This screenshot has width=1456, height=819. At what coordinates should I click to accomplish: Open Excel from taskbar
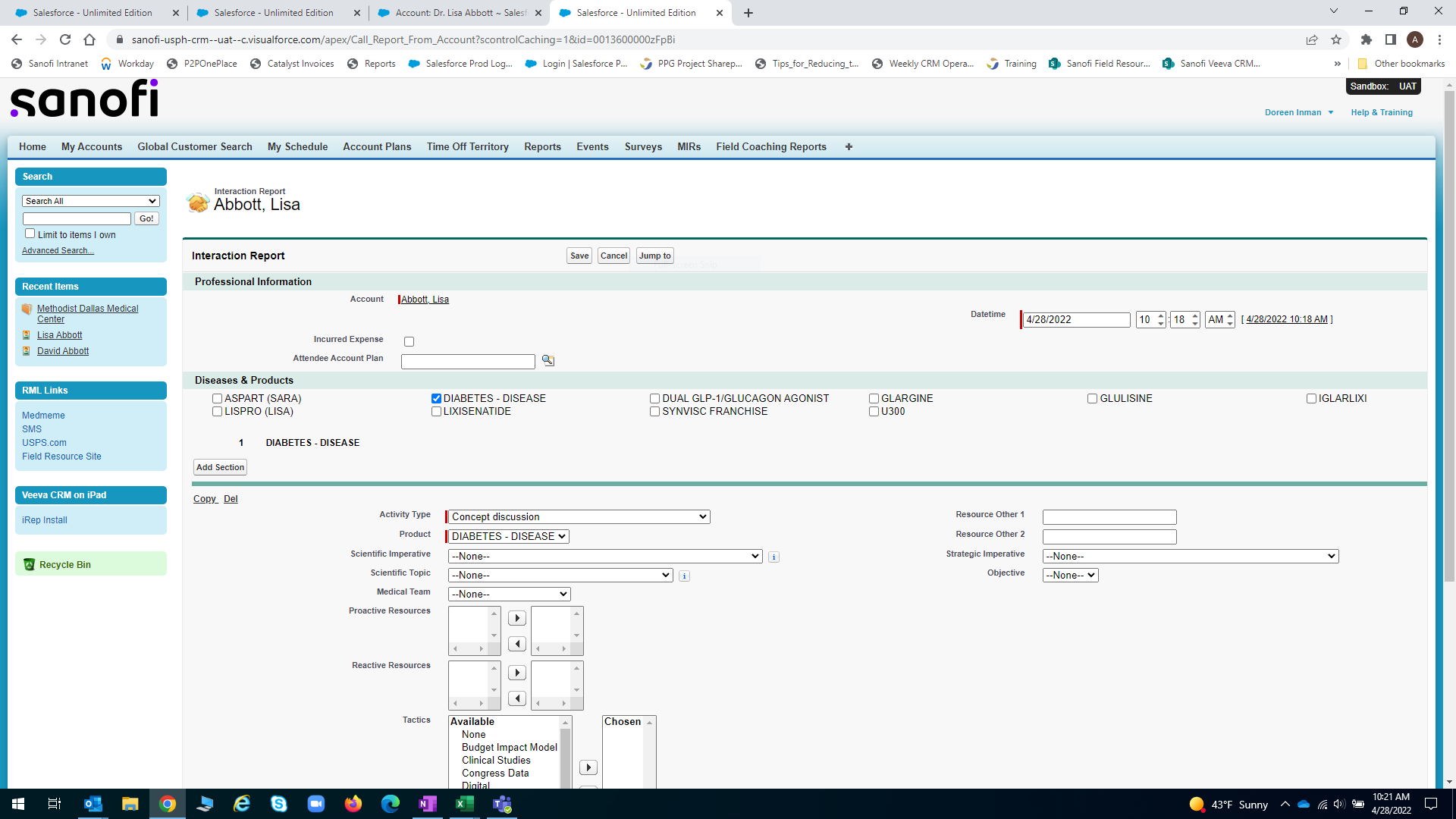(x=464, y=804)
